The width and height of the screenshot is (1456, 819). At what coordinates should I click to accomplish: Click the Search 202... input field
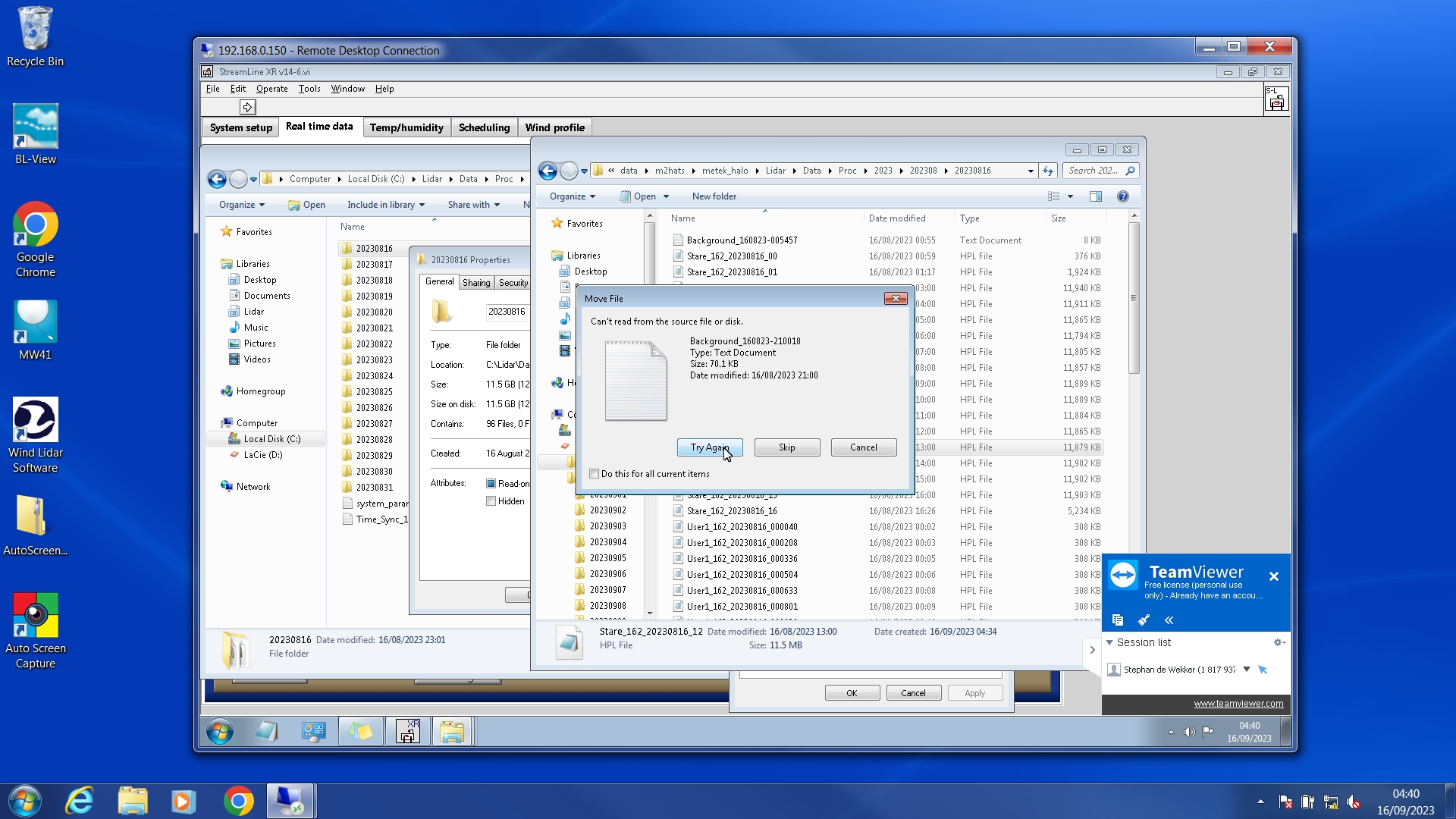tap(1093, 171)
